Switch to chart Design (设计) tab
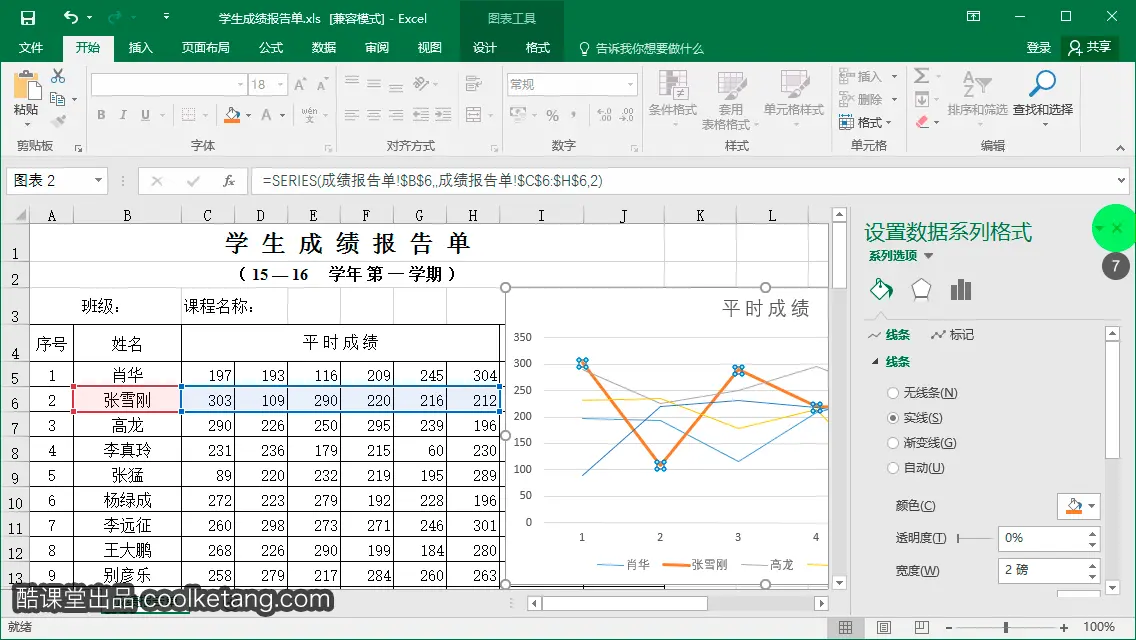Viewport: 1136px width, 640px height. tap(485, 48)
